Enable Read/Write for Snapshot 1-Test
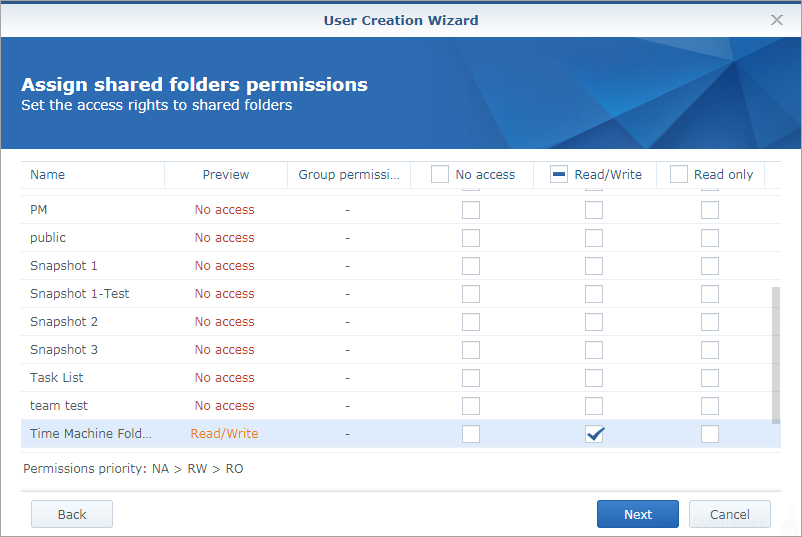 point(594,294)
